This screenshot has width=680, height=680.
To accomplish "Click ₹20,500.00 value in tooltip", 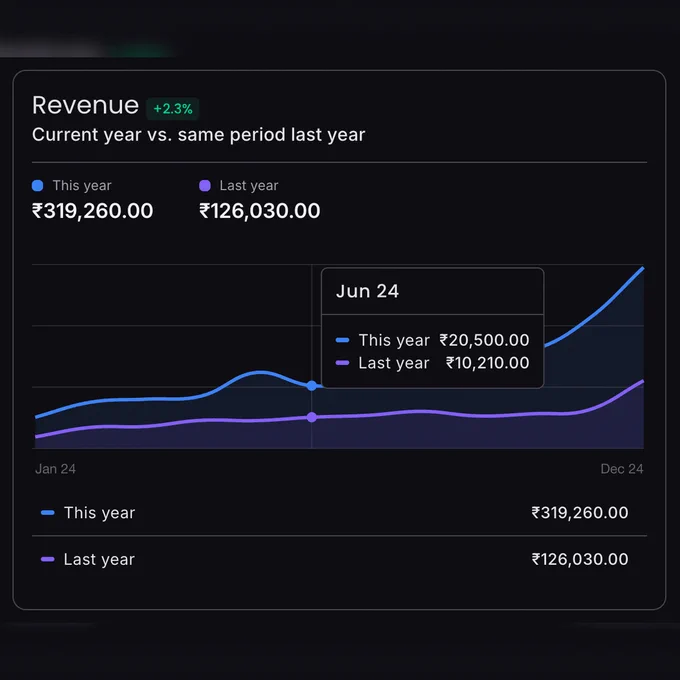I will (484, 340).
